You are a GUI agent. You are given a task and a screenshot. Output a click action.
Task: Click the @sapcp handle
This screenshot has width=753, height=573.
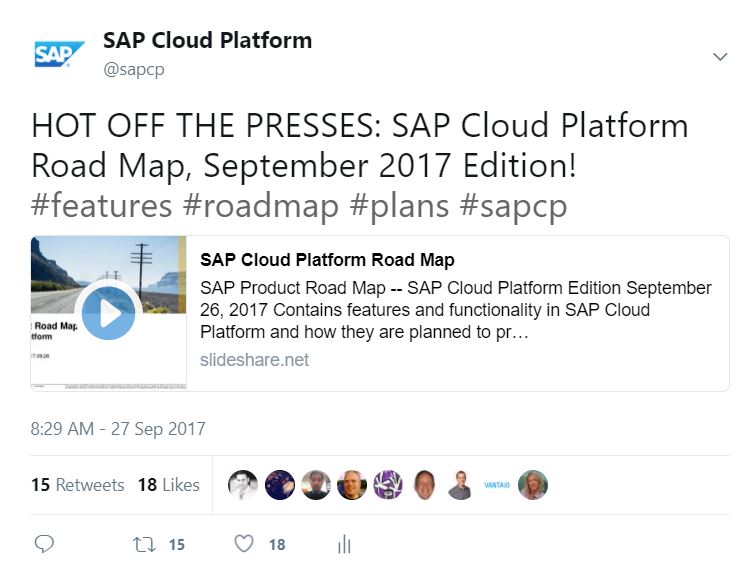134,69
